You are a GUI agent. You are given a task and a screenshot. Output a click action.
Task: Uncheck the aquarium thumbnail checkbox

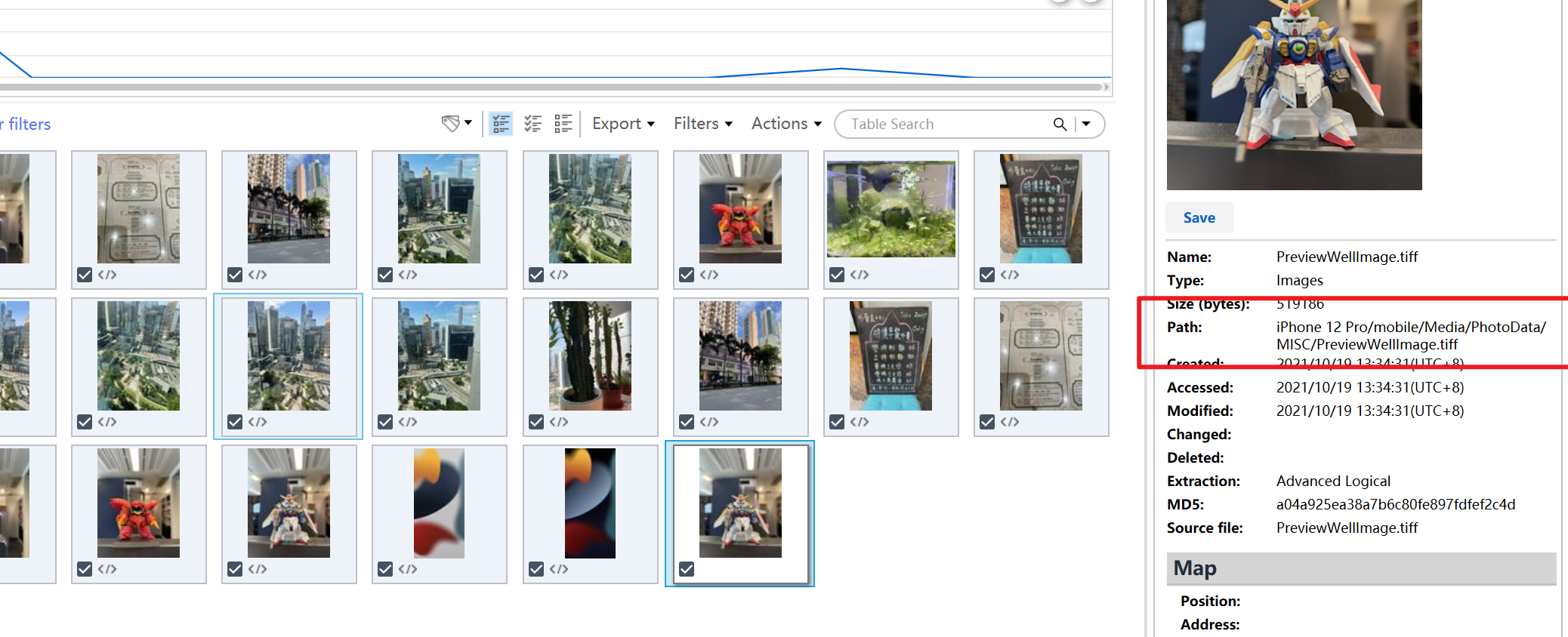837,275
